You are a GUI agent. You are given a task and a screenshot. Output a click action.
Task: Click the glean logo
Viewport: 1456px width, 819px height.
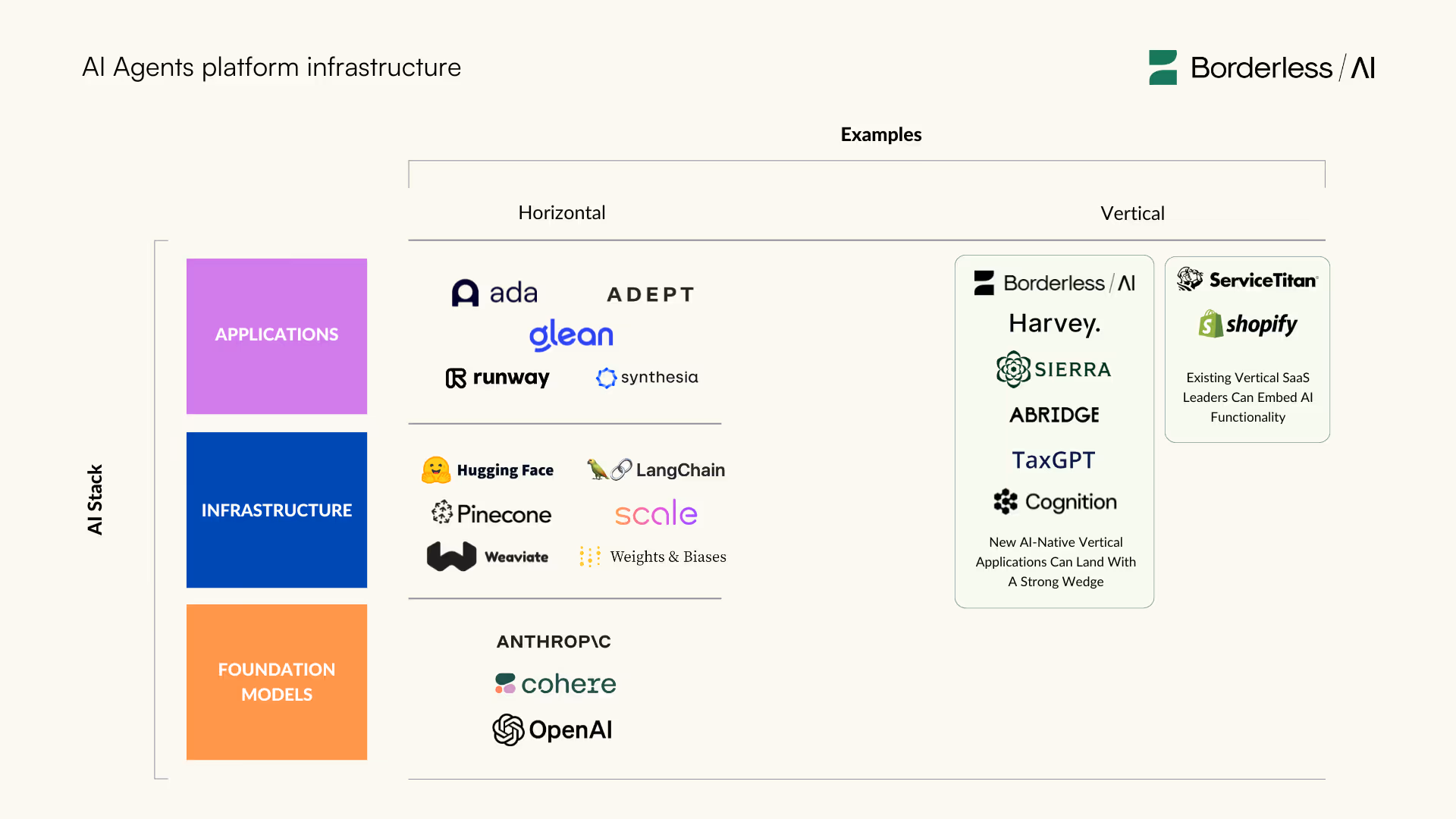pyautogui.click(x=571, y=335)
